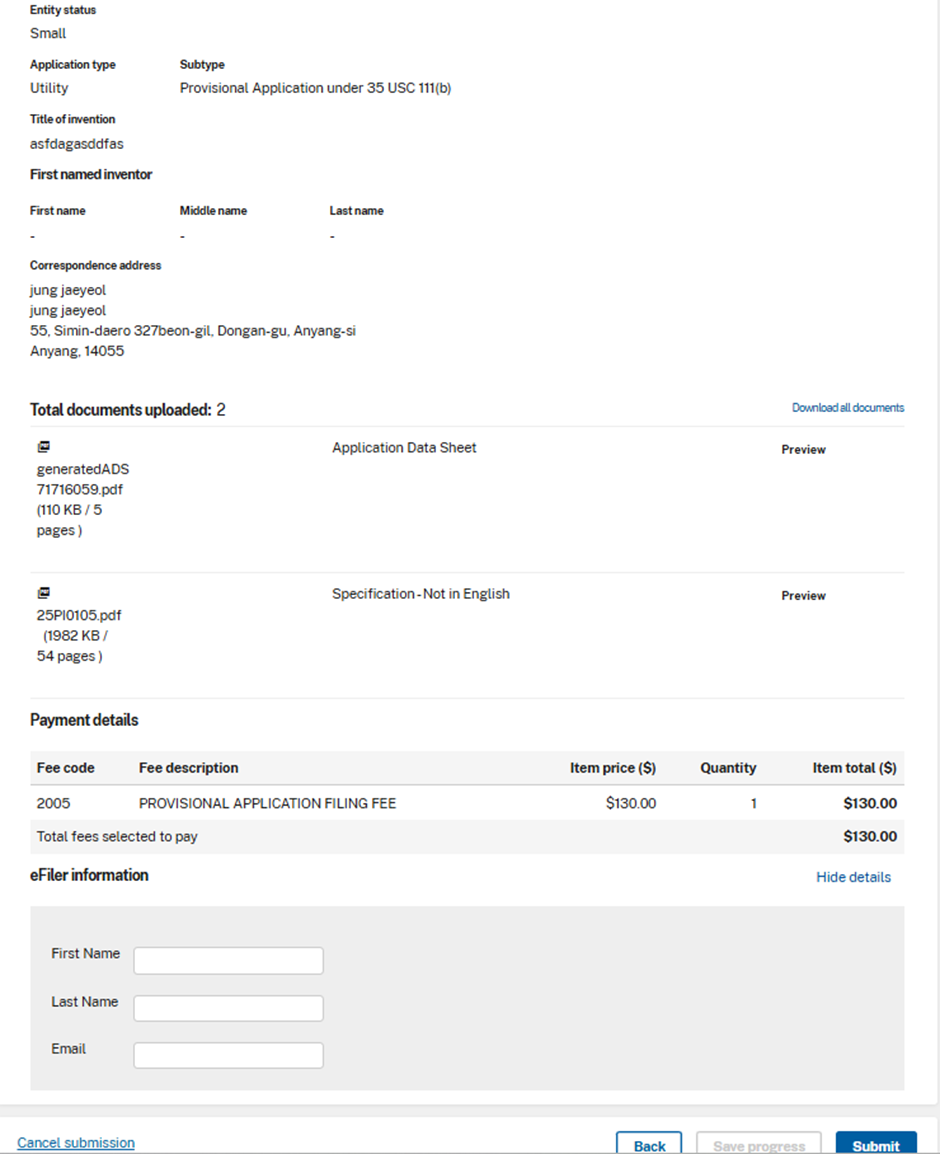The width and height of the screenshot is (940, 1154).
Task: Click the Quantity column header
Action: (728, 768)
